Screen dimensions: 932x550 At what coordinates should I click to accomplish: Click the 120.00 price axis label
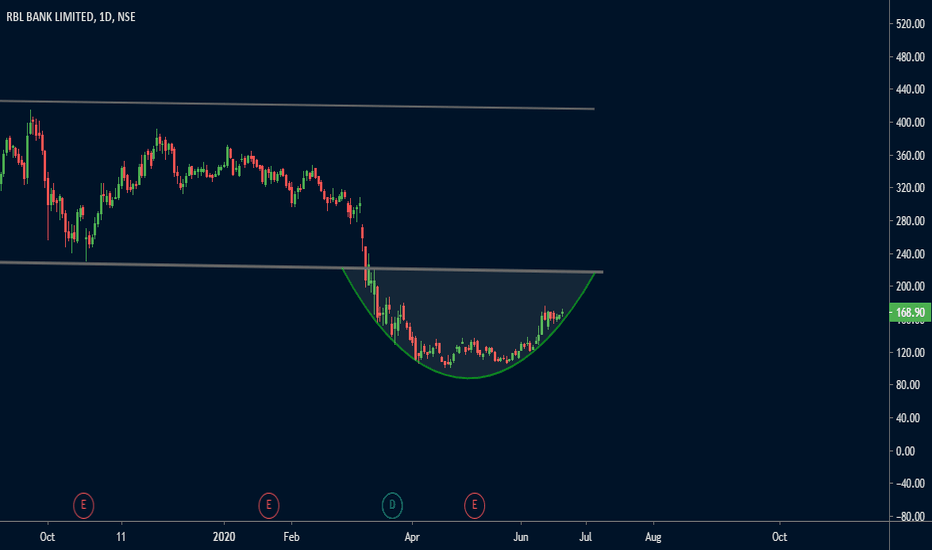click(910, 353)
